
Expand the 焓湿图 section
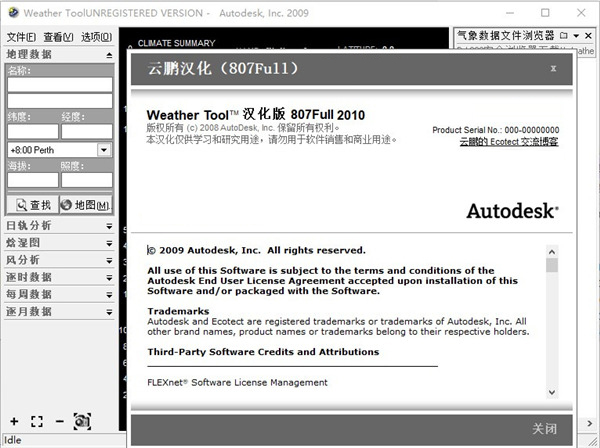pos(108,243)
